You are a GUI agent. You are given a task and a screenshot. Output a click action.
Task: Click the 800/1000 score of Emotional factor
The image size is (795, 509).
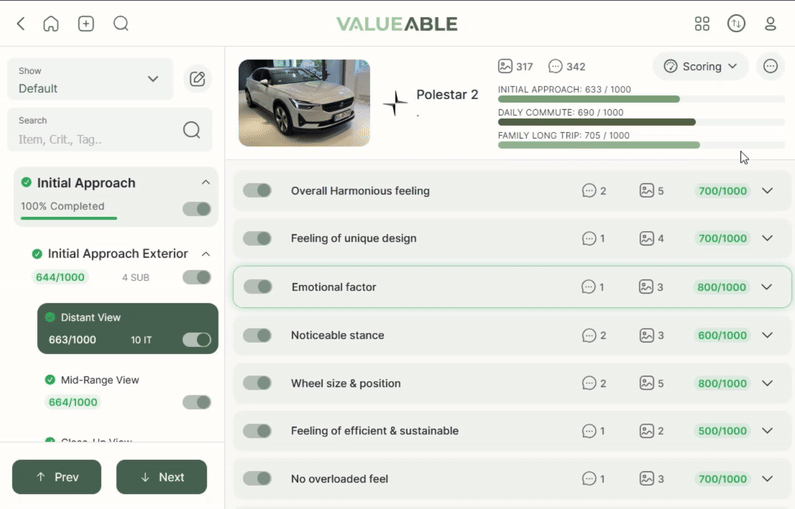721,287
